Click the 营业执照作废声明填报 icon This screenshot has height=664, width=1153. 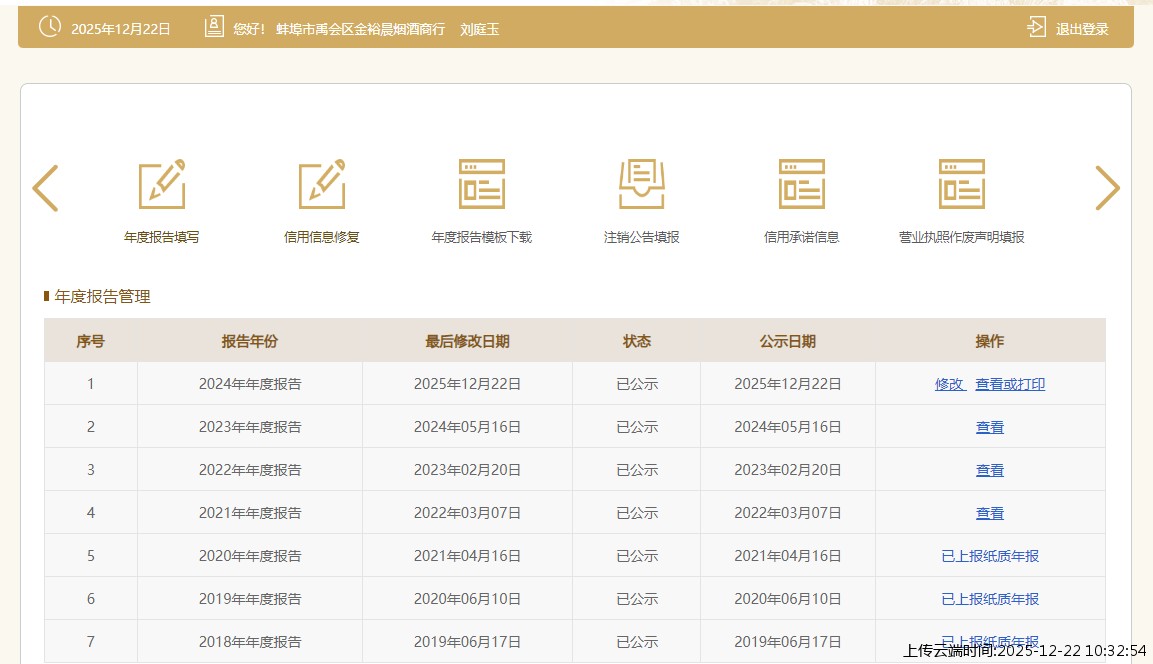[x=961, y=185]
